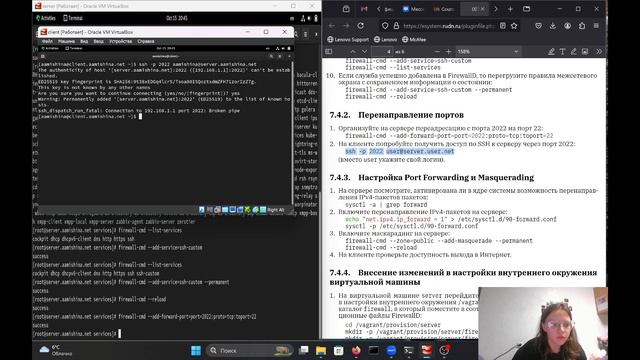
Task: Click the taskbar Поиск search box
Action: (249, 350)
